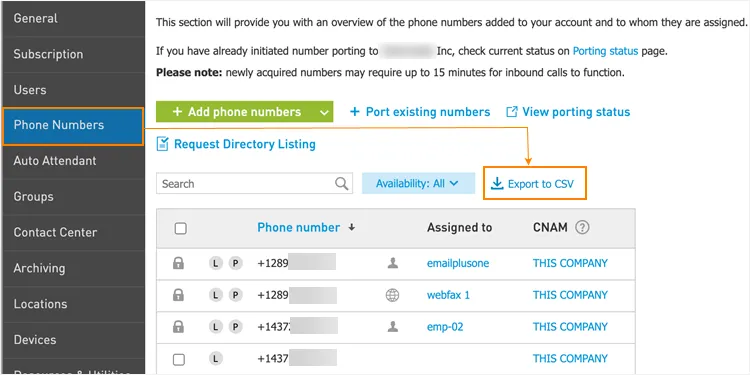This screenshot has width=750, height=375.
Task: Click THIS COMPANY in emailplusone row
Action: 570,264
